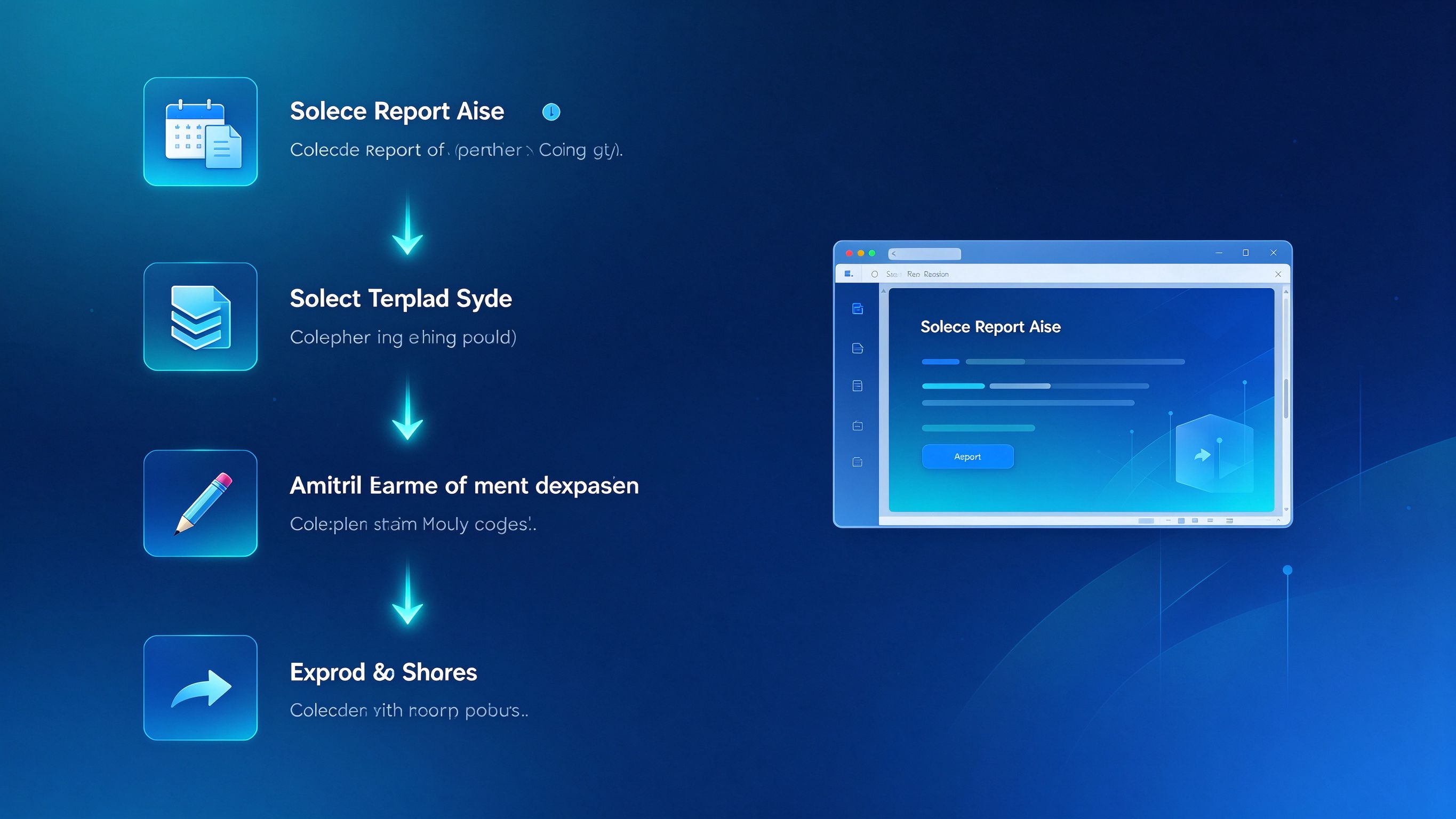Open the lined document icon in app sidebar
1456x819 pixels.
[x=858, y=386]
